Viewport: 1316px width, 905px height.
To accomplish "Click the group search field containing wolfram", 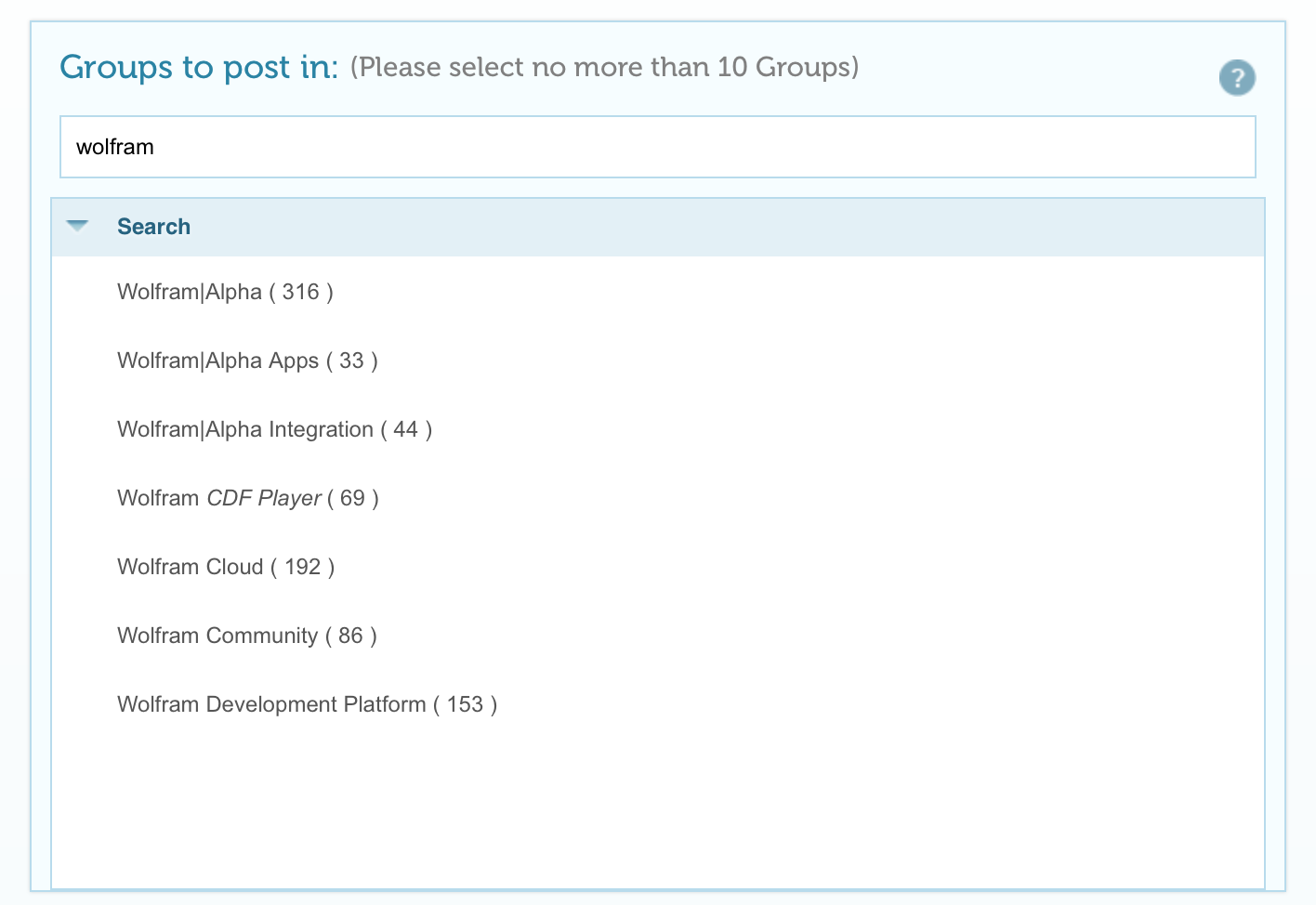I will 658,147.
